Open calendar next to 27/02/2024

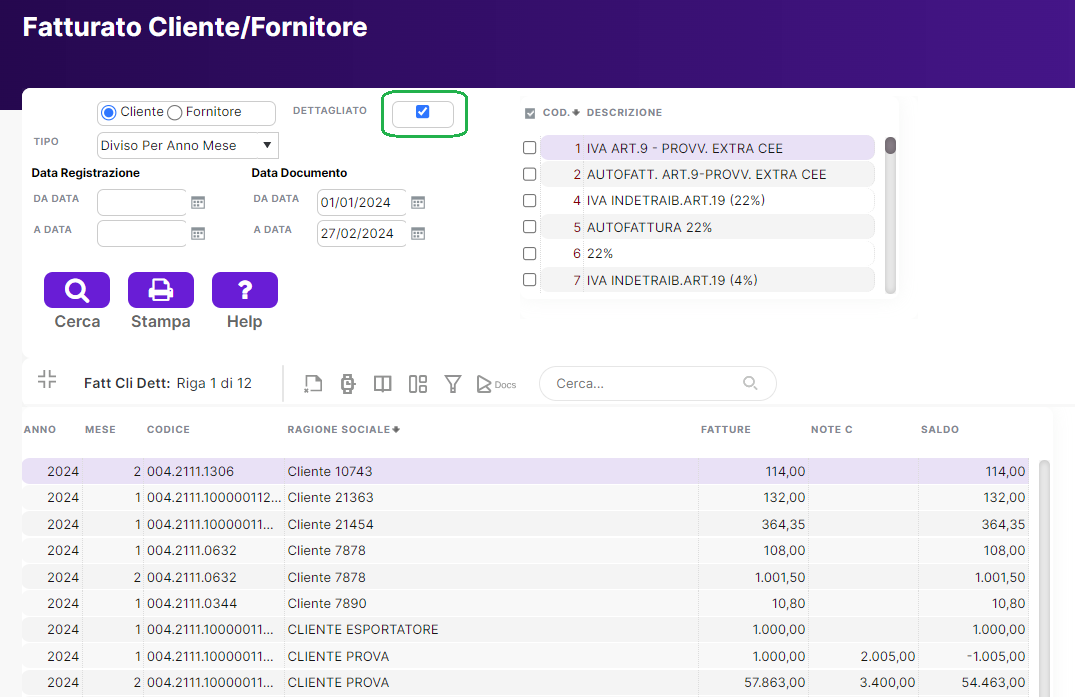click(418, 234)
